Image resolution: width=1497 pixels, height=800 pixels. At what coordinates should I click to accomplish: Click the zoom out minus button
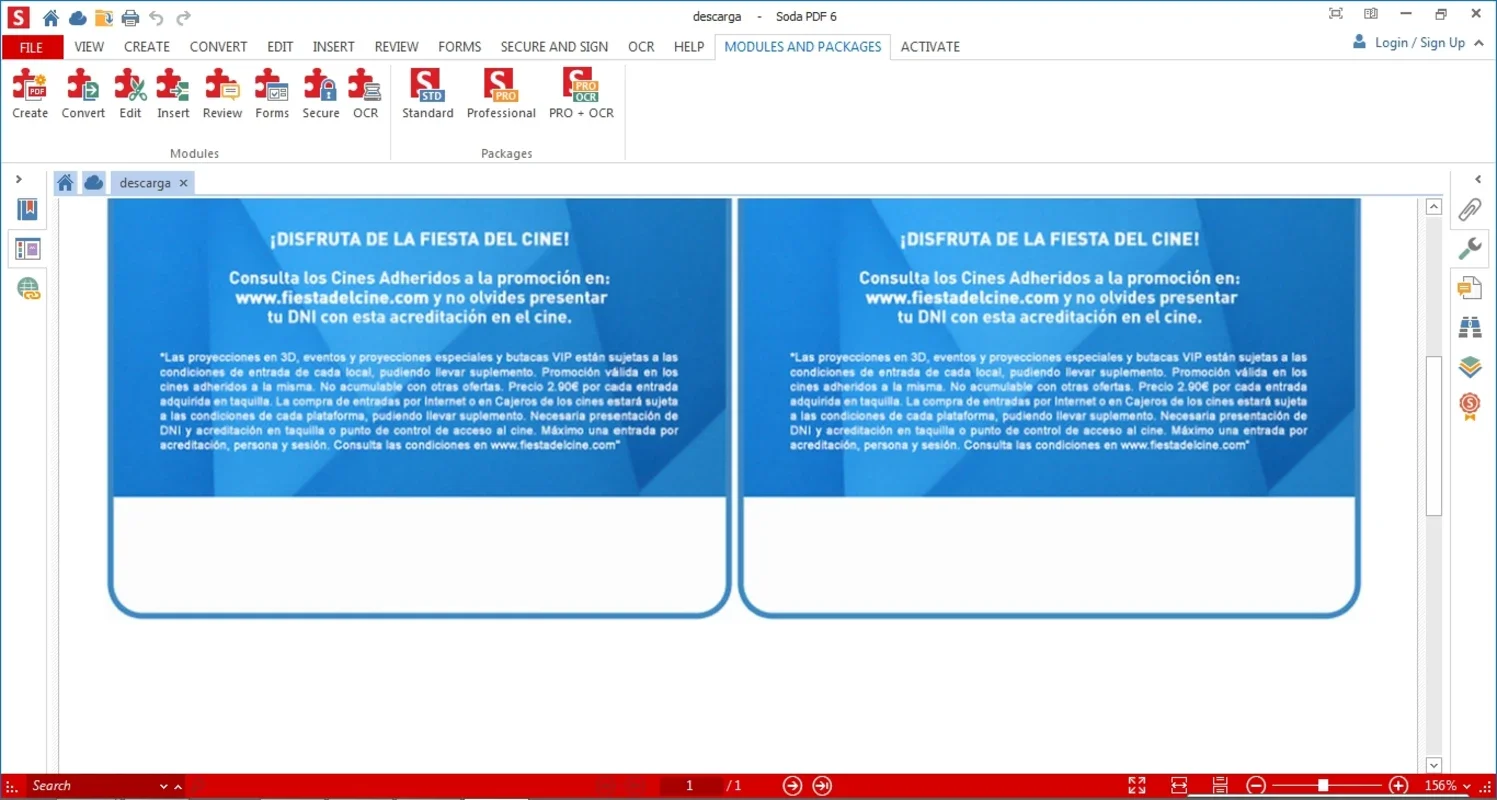(x=1257, y=786)
